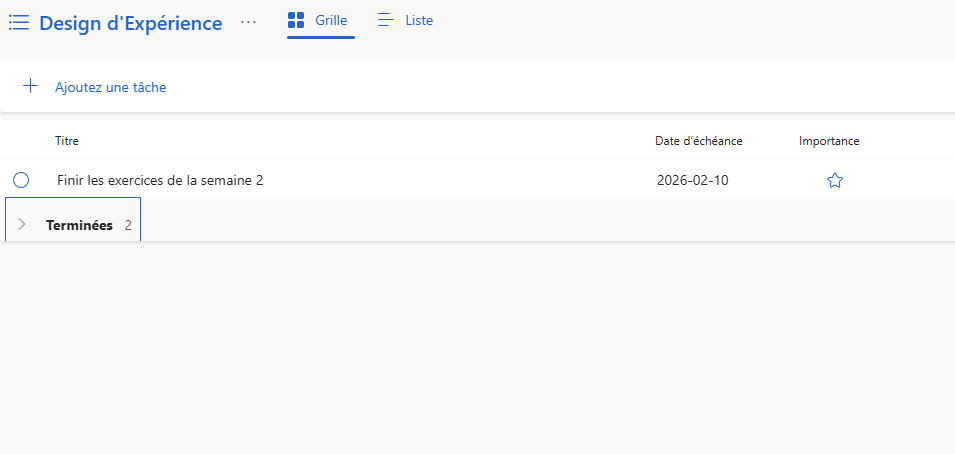Viewport: 955px width, 454px height.
Task: Expand the Terminées section chevron
Action: 22,225
